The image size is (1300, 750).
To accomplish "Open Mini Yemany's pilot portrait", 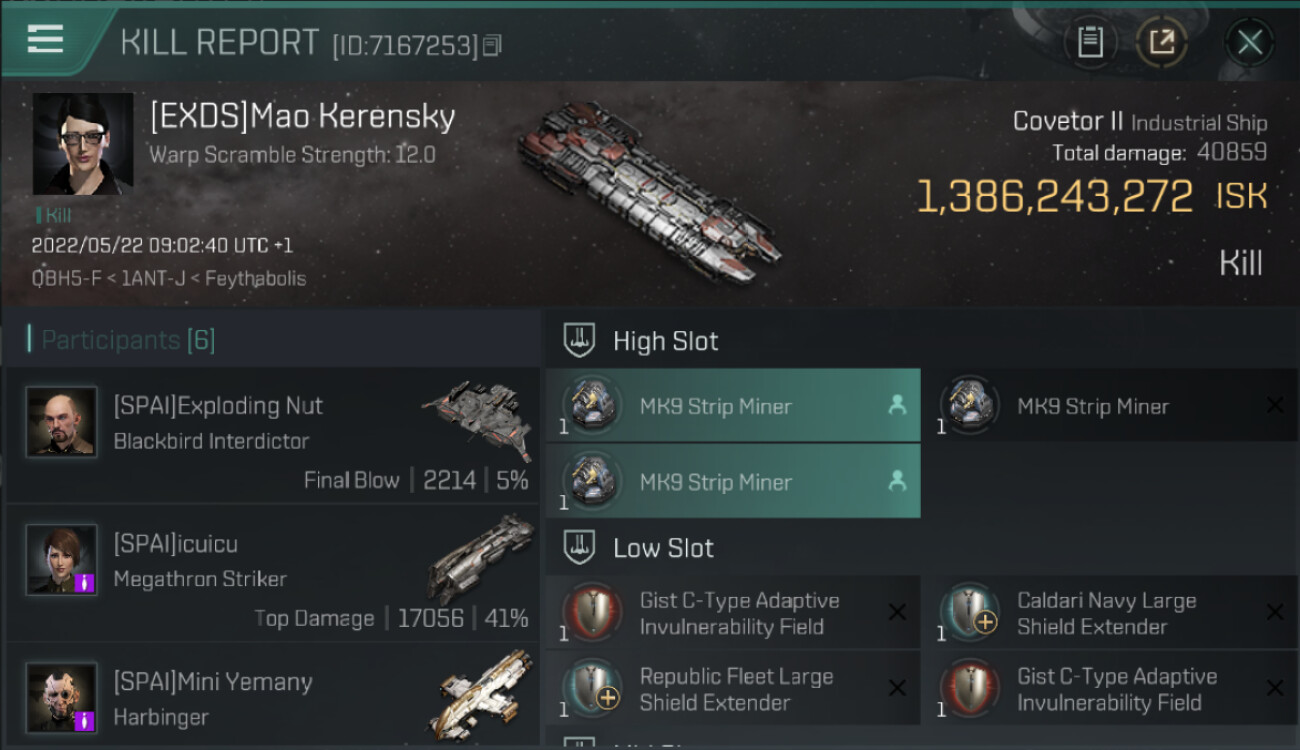I will click(62, 697).
